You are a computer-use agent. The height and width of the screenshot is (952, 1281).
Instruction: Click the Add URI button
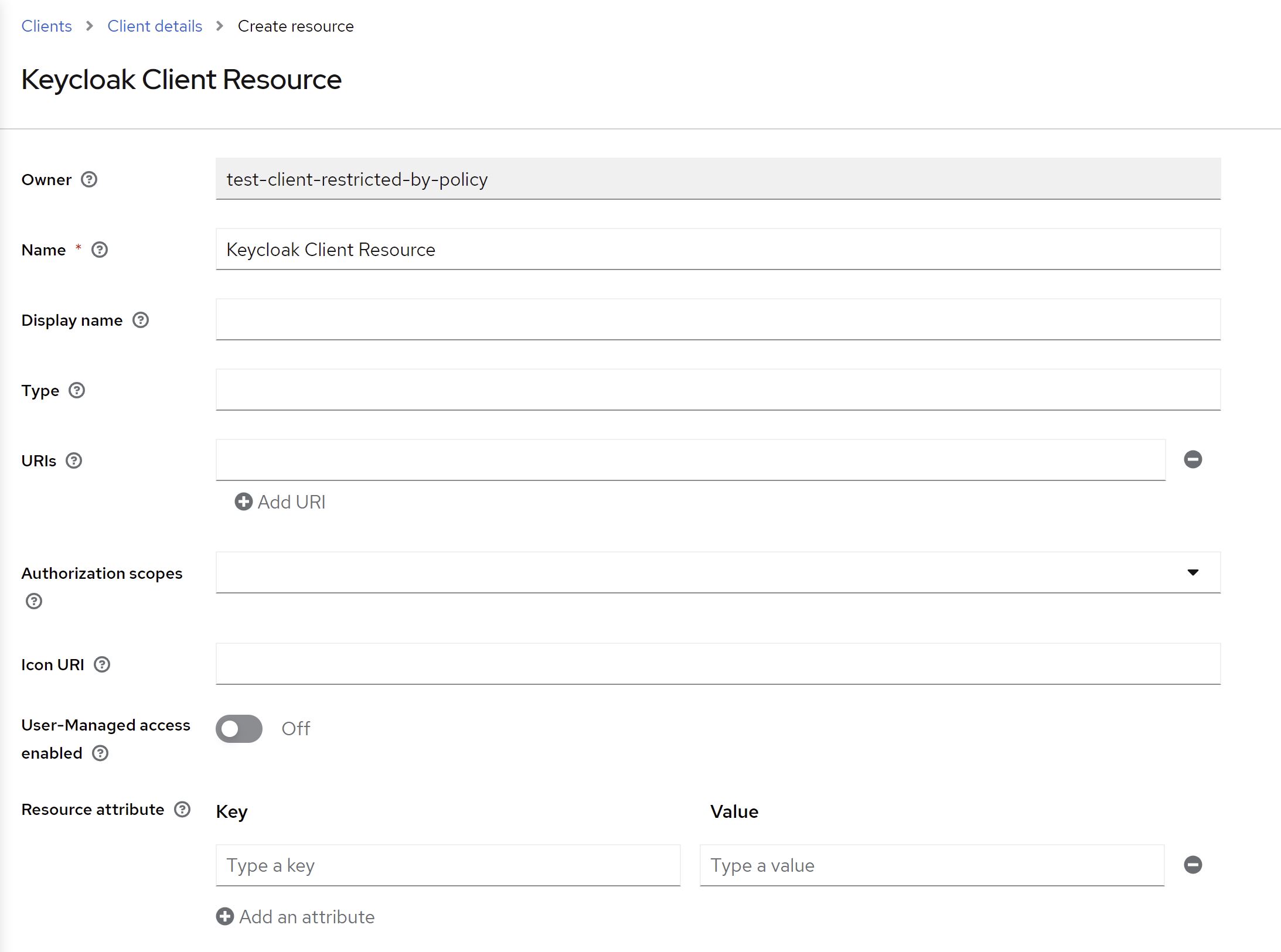(281, 502)
